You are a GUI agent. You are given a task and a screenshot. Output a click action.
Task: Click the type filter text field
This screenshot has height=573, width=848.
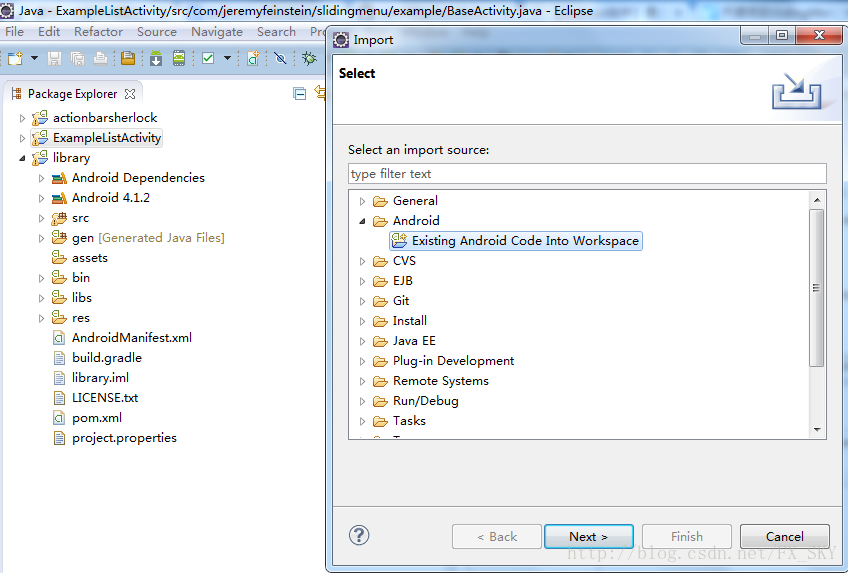(x=587, y=174)
